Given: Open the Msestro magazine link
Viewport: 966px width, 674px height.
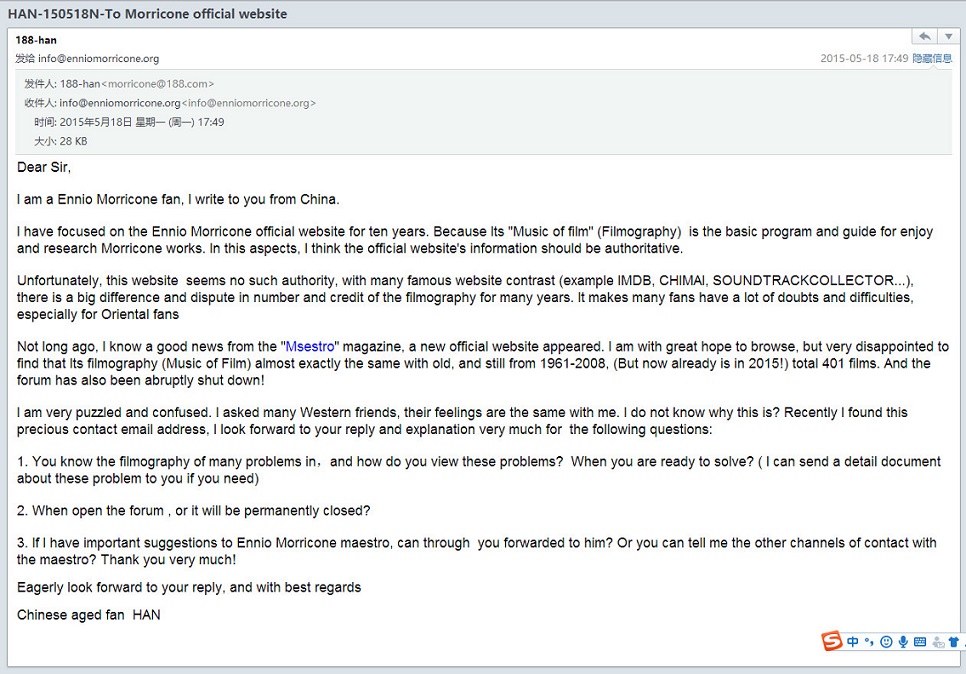Looking at the screenshot, I should (310, 346).
